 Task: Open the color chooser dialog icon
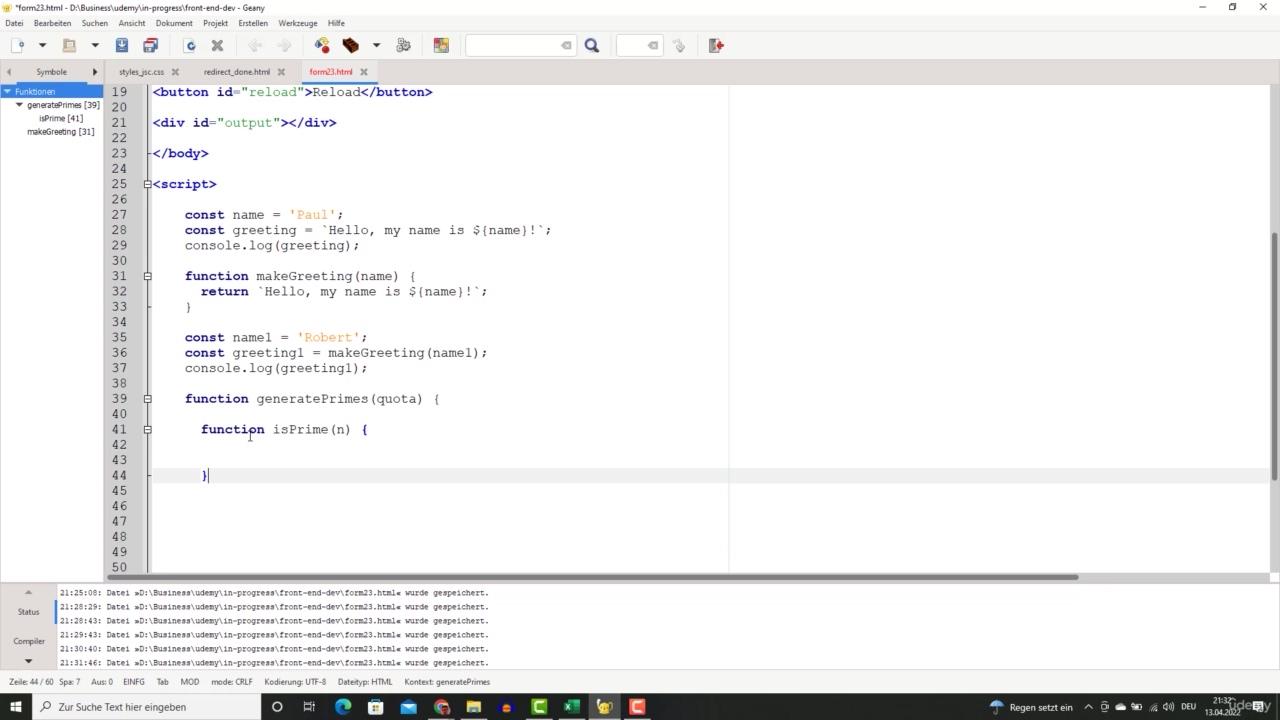coord(441,45)
